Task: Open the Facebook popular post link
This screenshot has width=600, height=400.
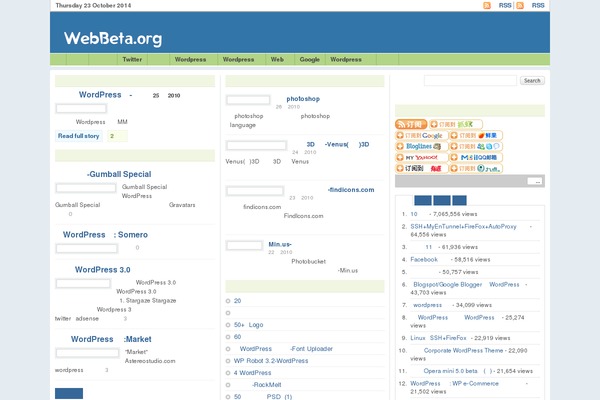Action: [x=424, y=260]
